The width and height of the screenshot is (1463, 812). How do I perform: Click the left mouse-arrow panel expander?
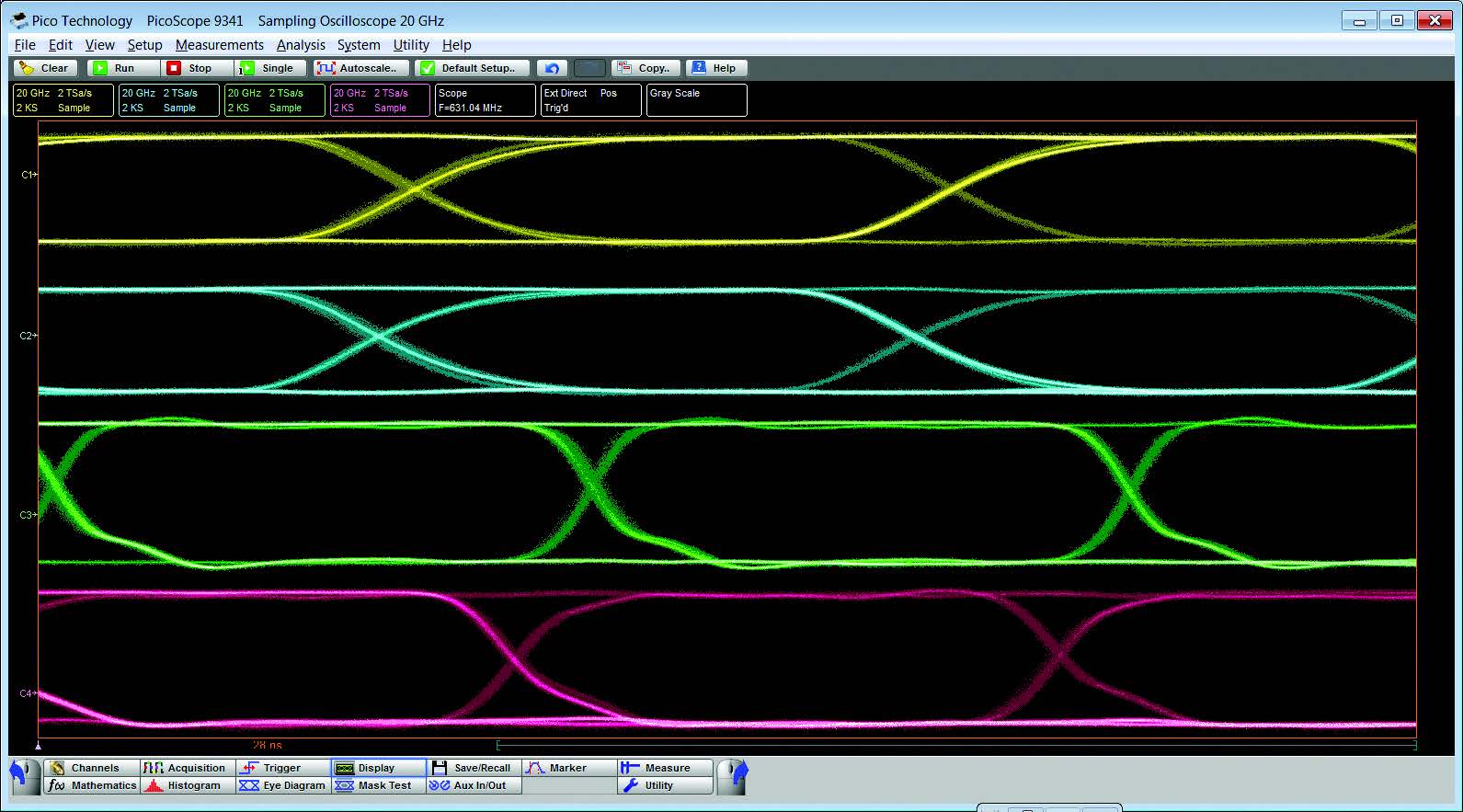click(x=24, y=775)
